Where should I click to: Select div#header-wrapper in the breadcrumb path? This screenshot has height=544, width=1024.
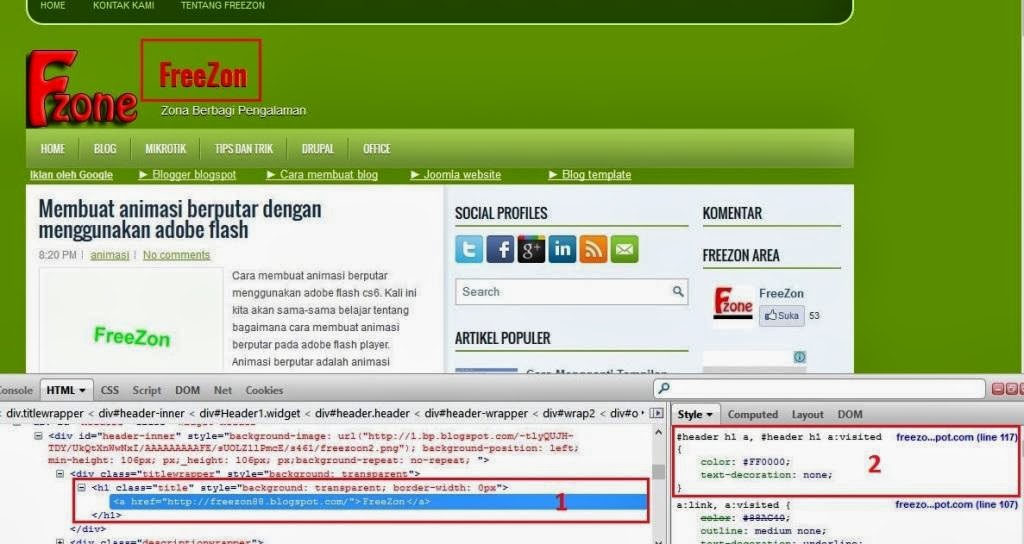[x=476, y=413]
